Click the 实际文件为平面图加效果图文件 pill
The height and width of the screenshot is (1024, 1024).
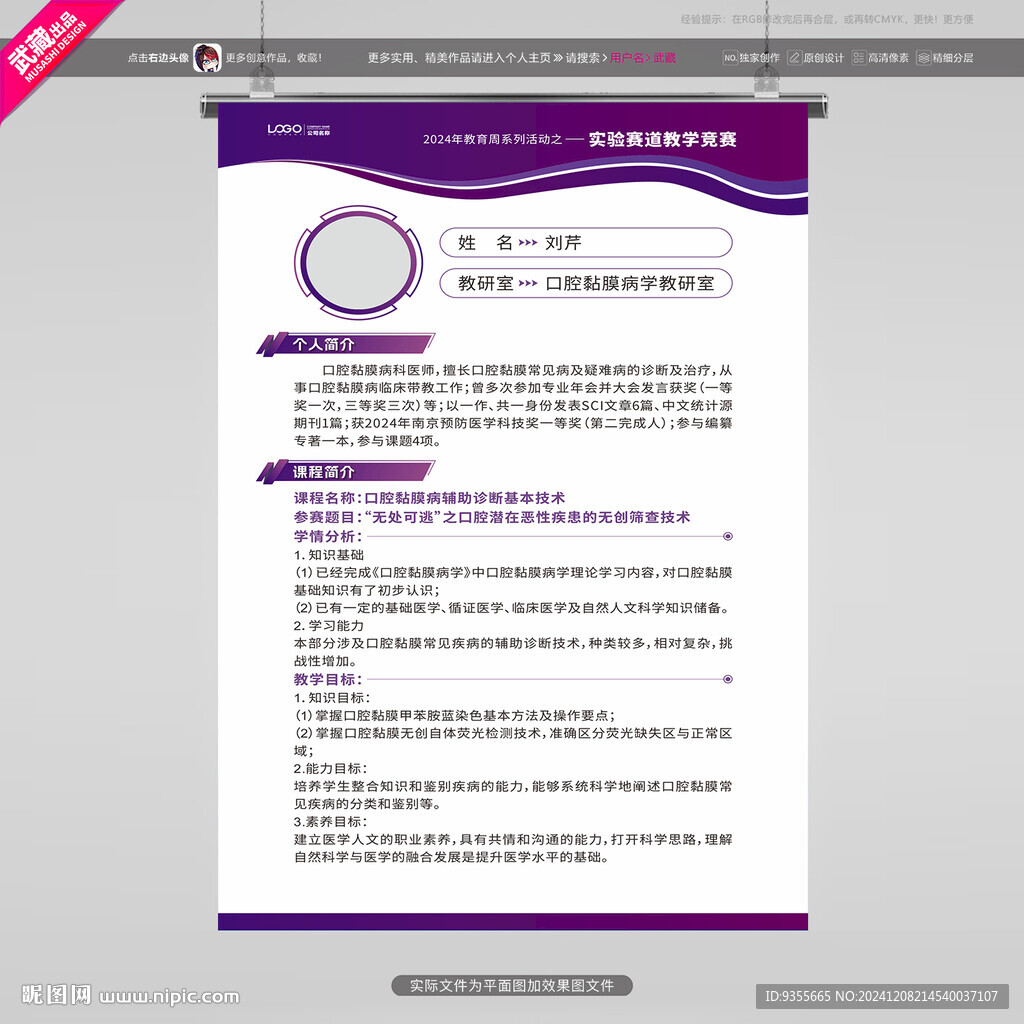[x=512, y=985]
